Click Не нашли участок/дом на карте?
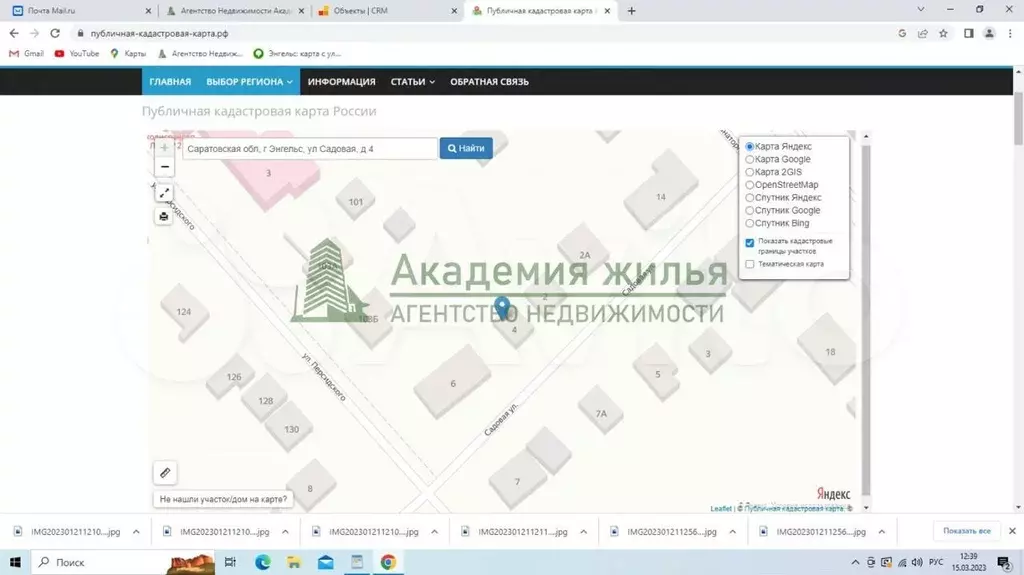The height and width of the screenshot is (575, 1024). [x=223, y=499]
